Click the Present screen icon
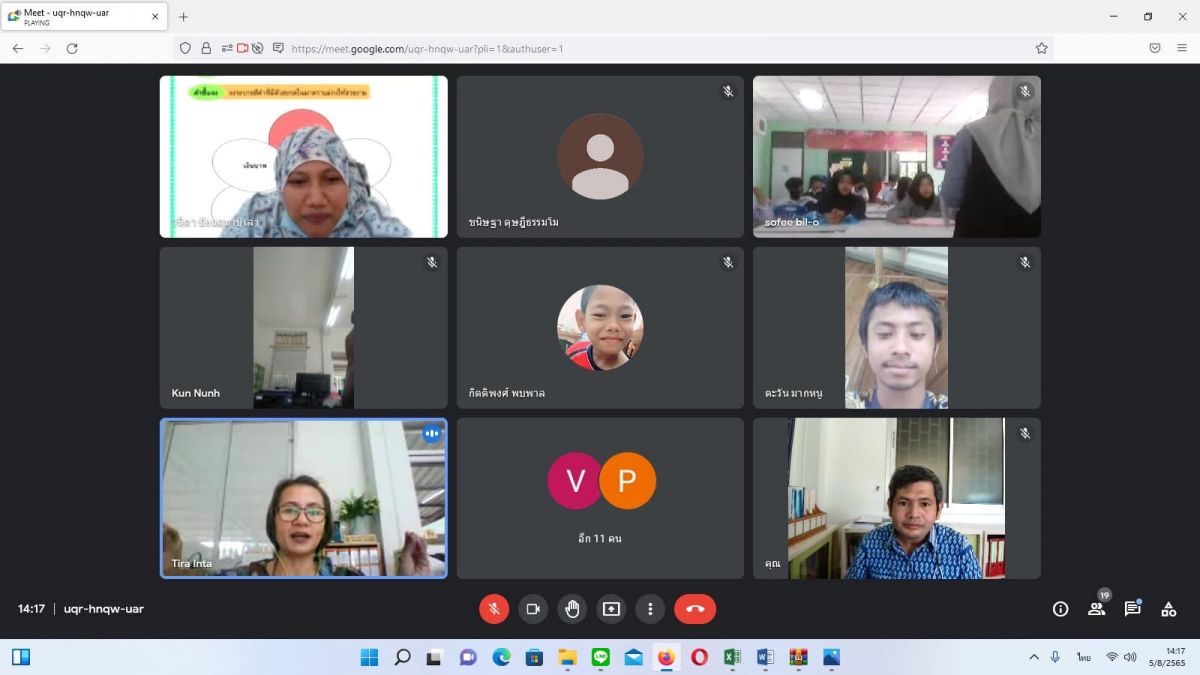1200x675 pixels. tap(611, 609)
